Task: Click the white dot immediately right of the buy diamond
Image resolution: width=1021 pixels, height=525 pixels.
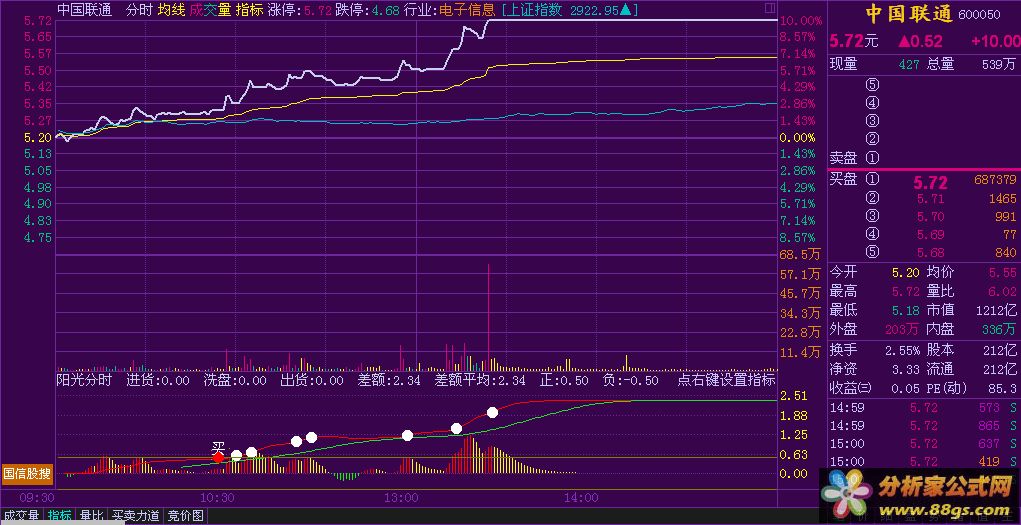Action: [236, 455]
